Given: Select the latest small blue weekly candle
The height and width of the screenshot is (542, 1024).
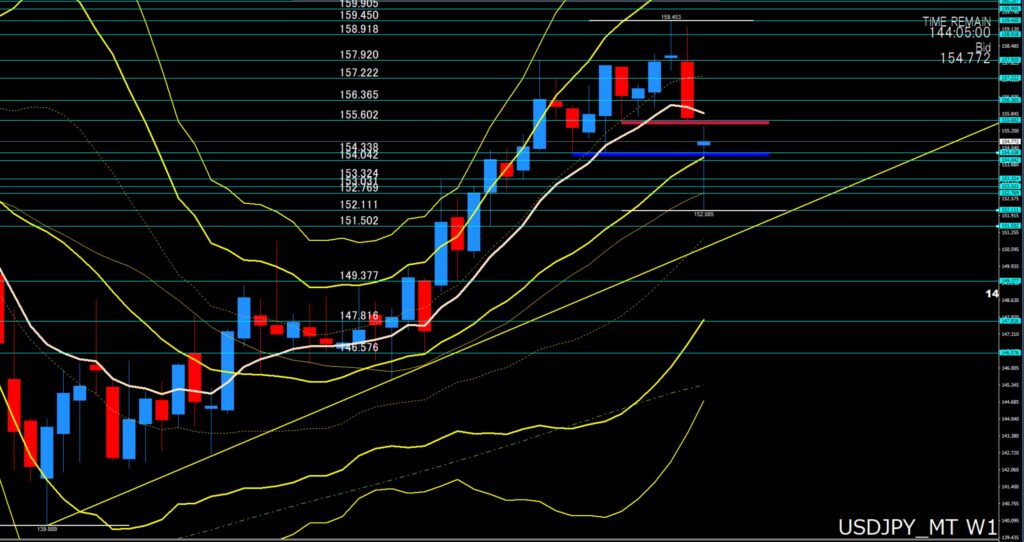Looking at the screenshot, I should pyautogui.click(x=704, y=144).
